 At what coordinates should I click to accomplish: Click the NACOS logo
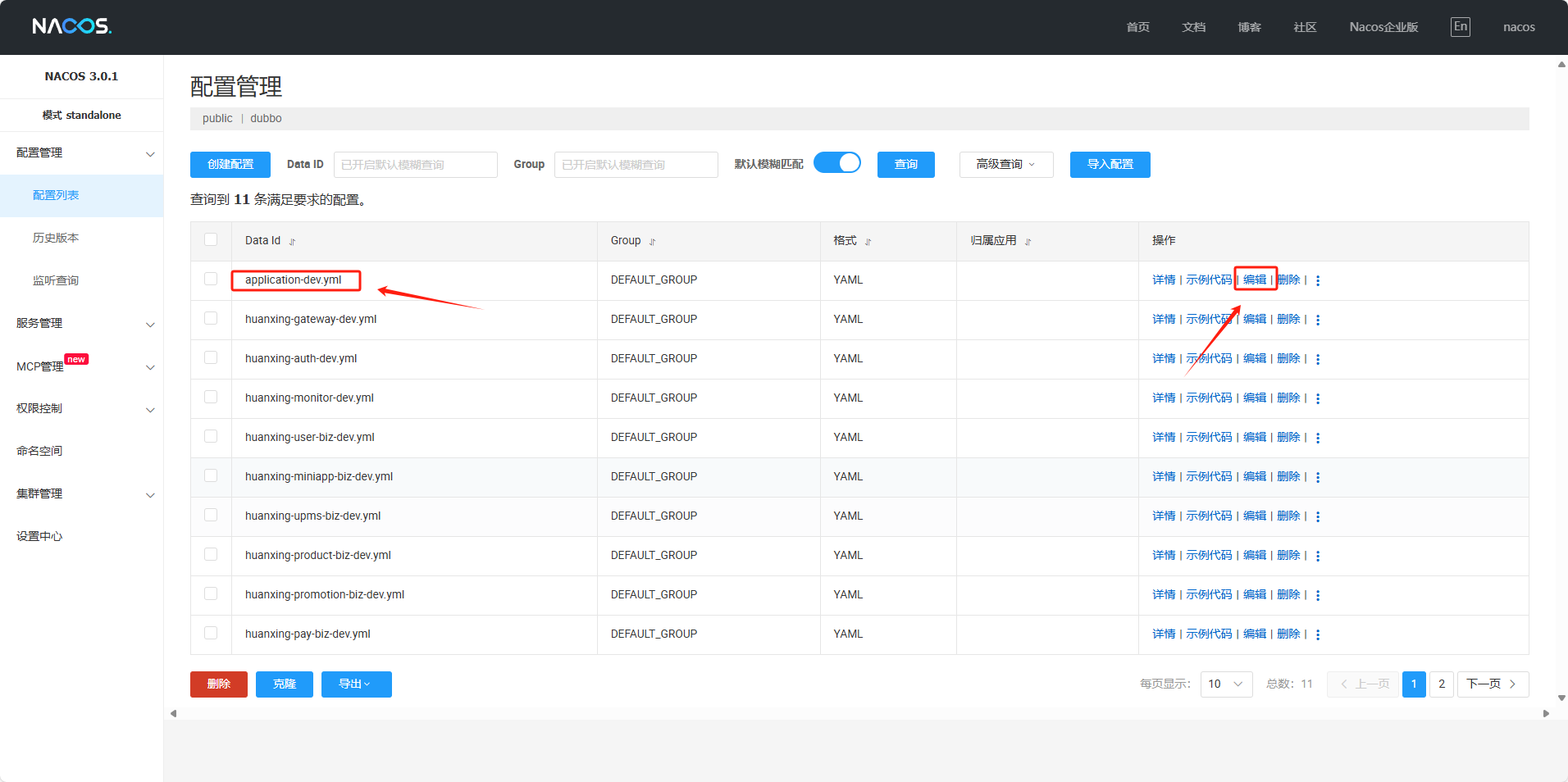(71, 27)
